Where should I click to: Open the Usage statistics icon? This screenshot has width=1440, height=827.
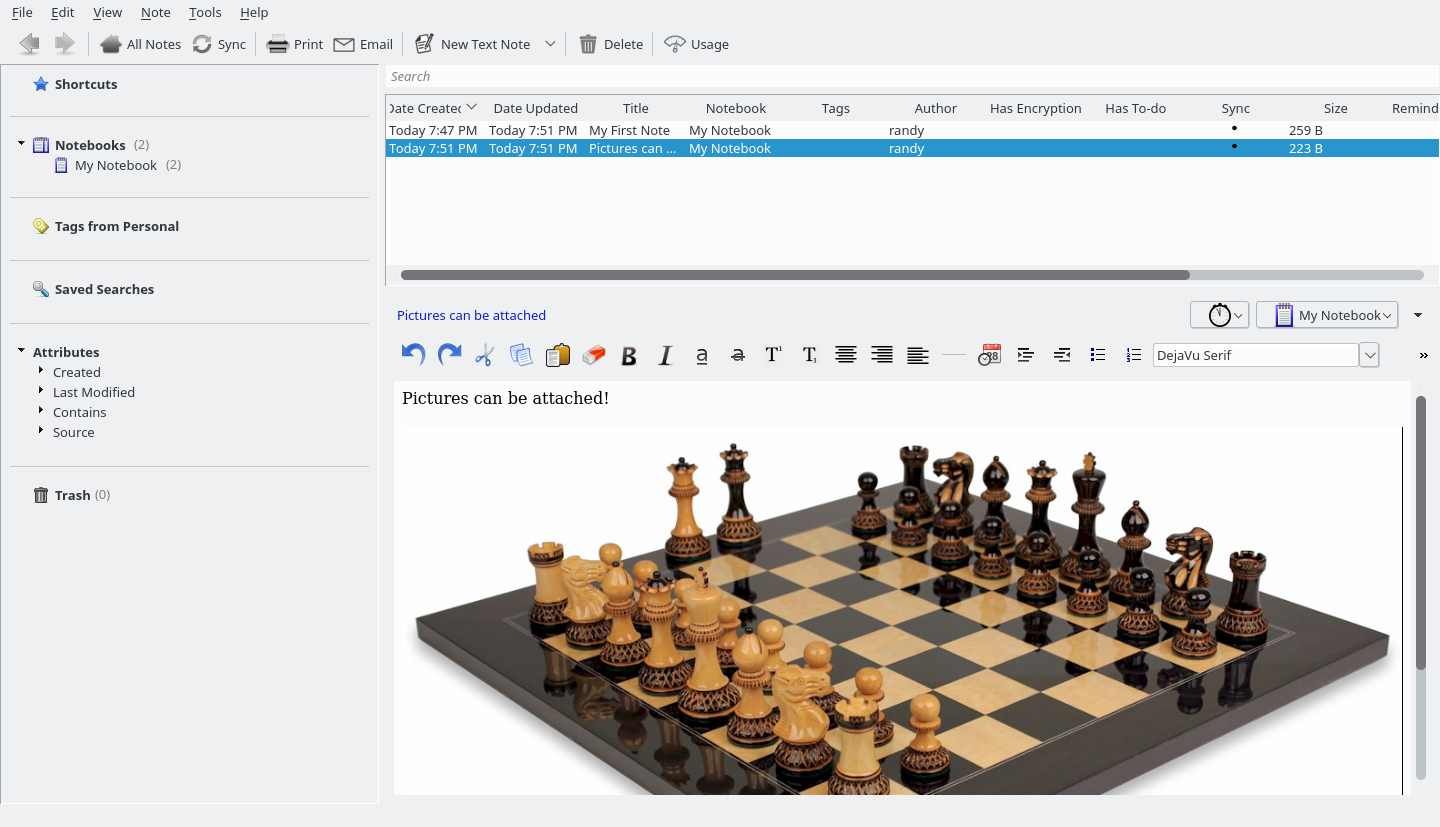(697, 44)
